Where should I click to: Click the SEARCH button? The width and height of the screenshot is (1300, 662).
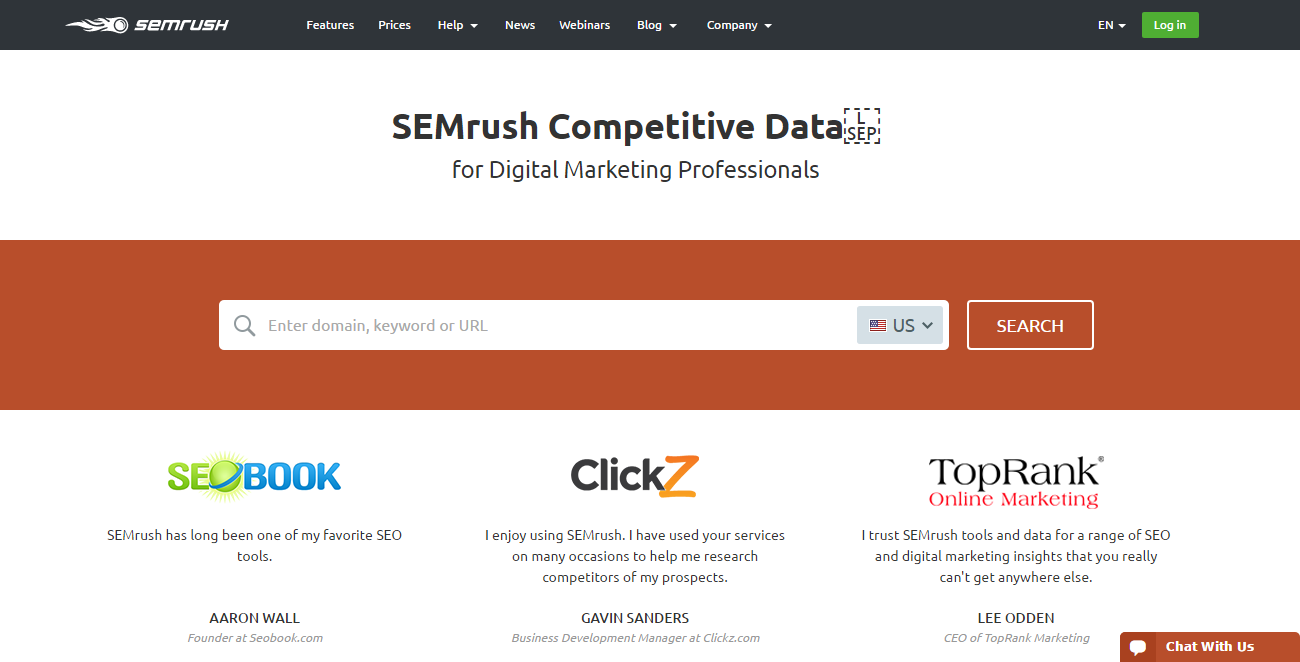click(1030, 325)
